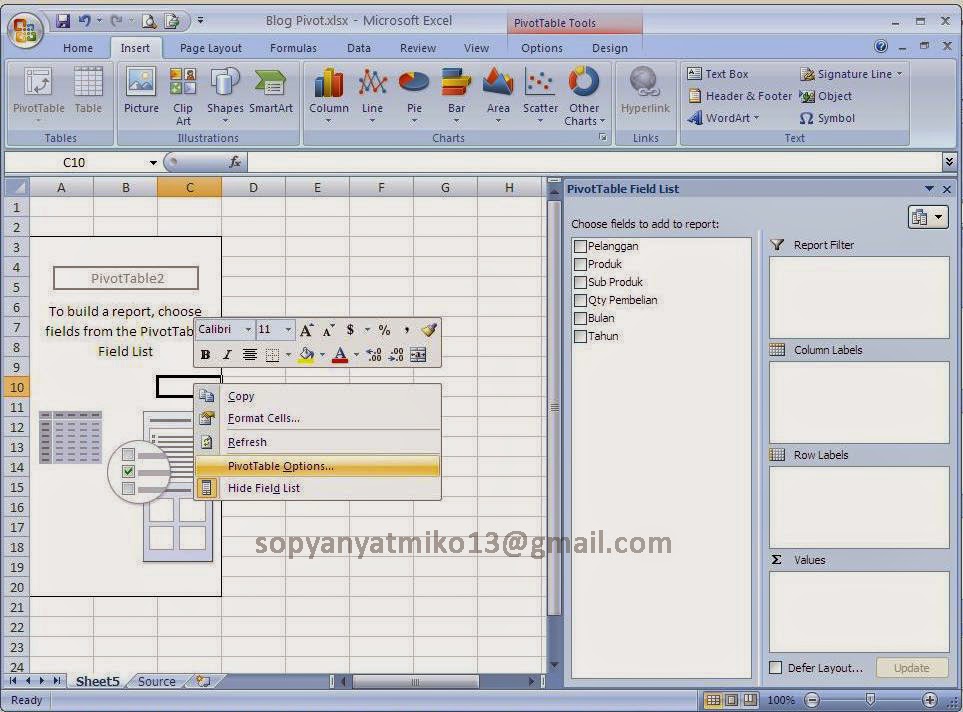The height and width of the screenshot is (712, 963).
Task: Enable the Qty Pembelian field
Action: click(x=580, y=299)
